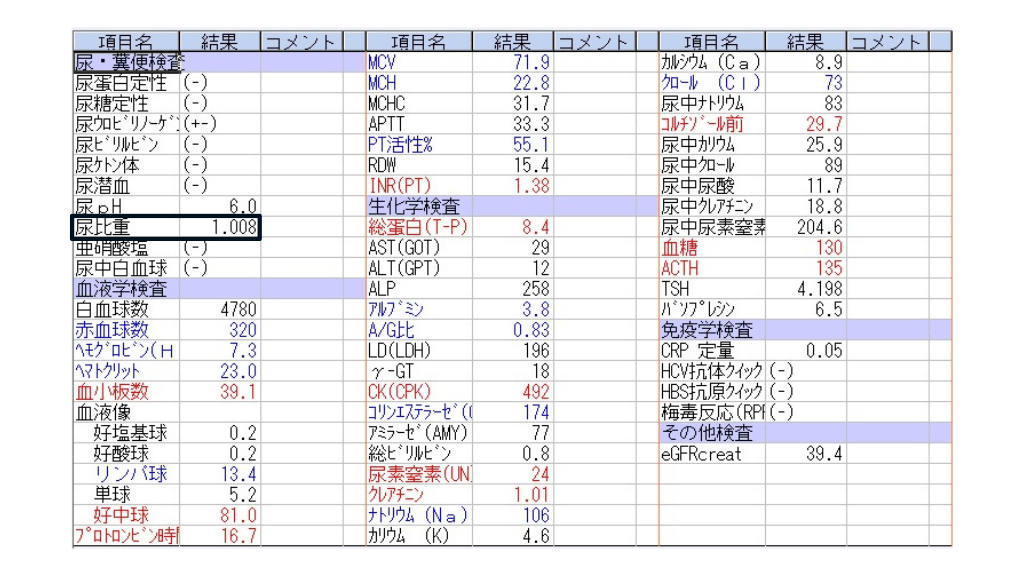
Task: Select the CRP 定量 row label
Action: pos(696,351)
